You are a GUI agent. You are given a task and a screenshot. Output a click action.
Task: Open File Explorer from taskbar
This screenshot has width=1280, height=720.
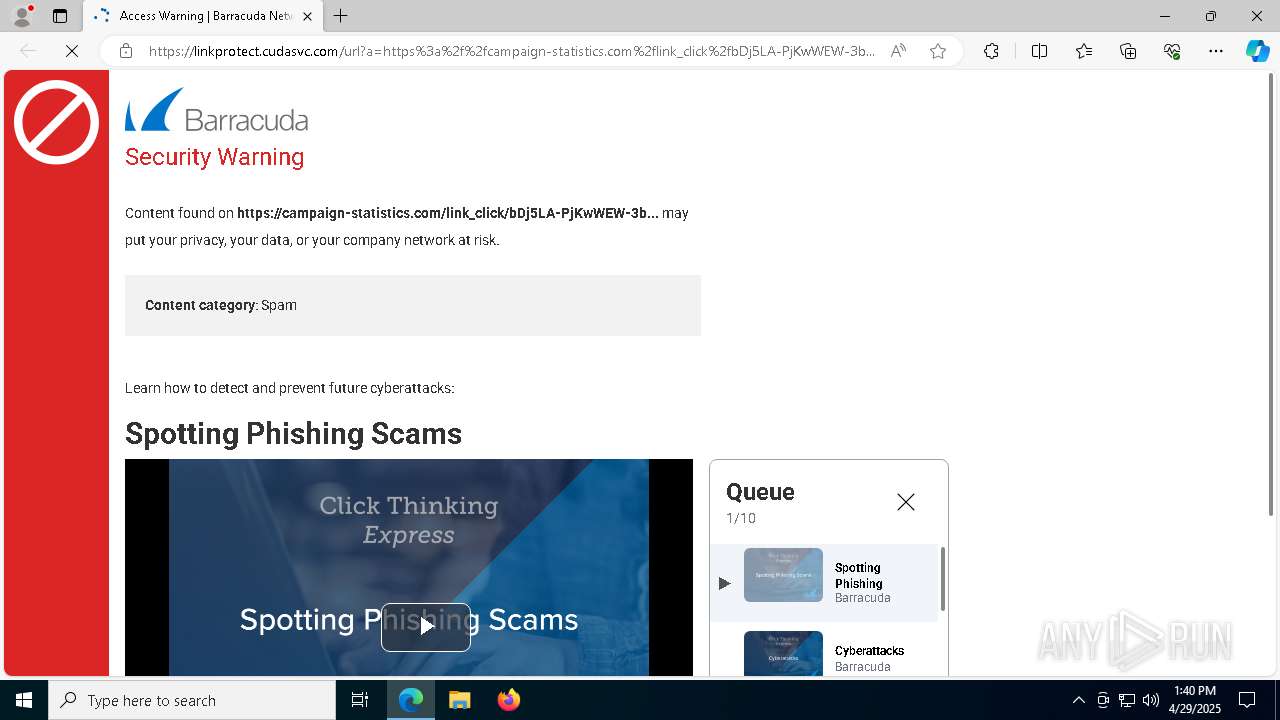(459, 700)
